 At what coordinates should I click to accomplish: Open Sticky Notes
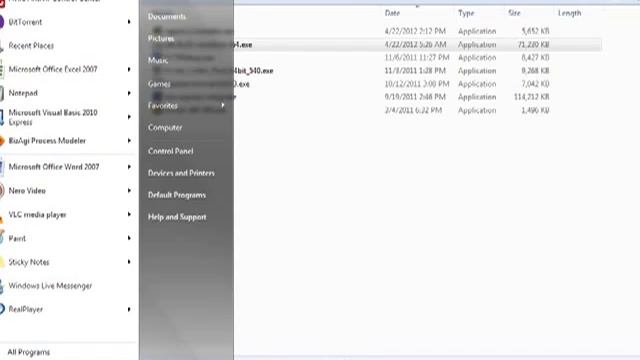click(29, 262)
